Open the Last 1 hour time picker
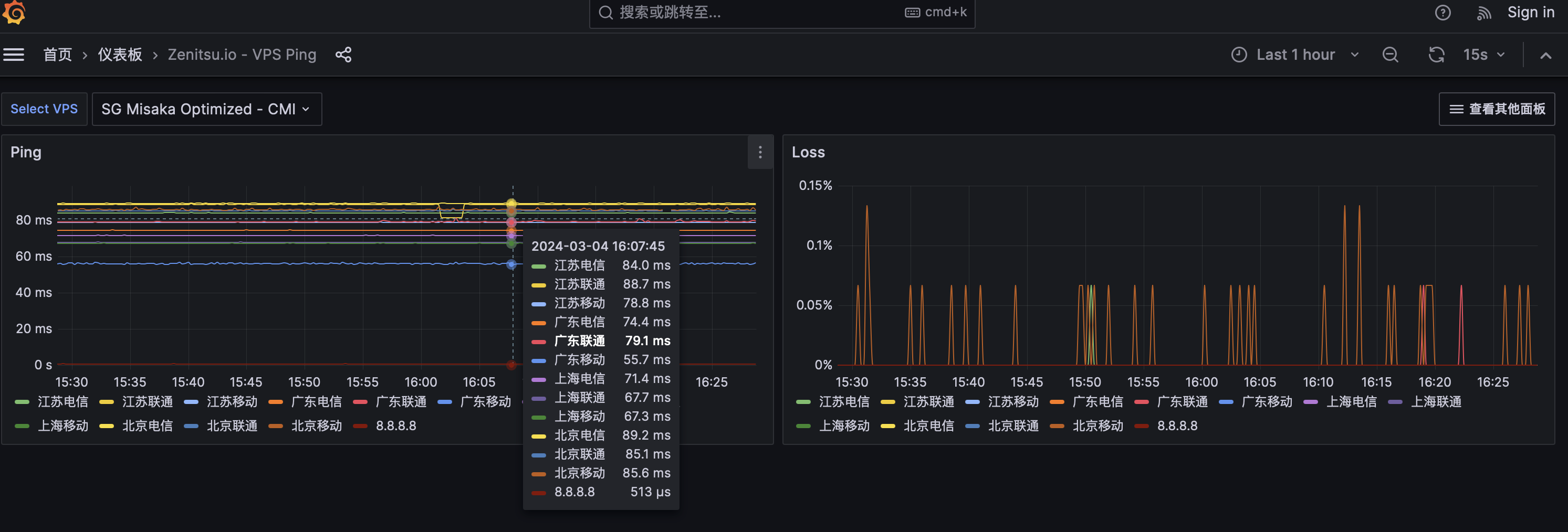 (x=1295, y=55)
